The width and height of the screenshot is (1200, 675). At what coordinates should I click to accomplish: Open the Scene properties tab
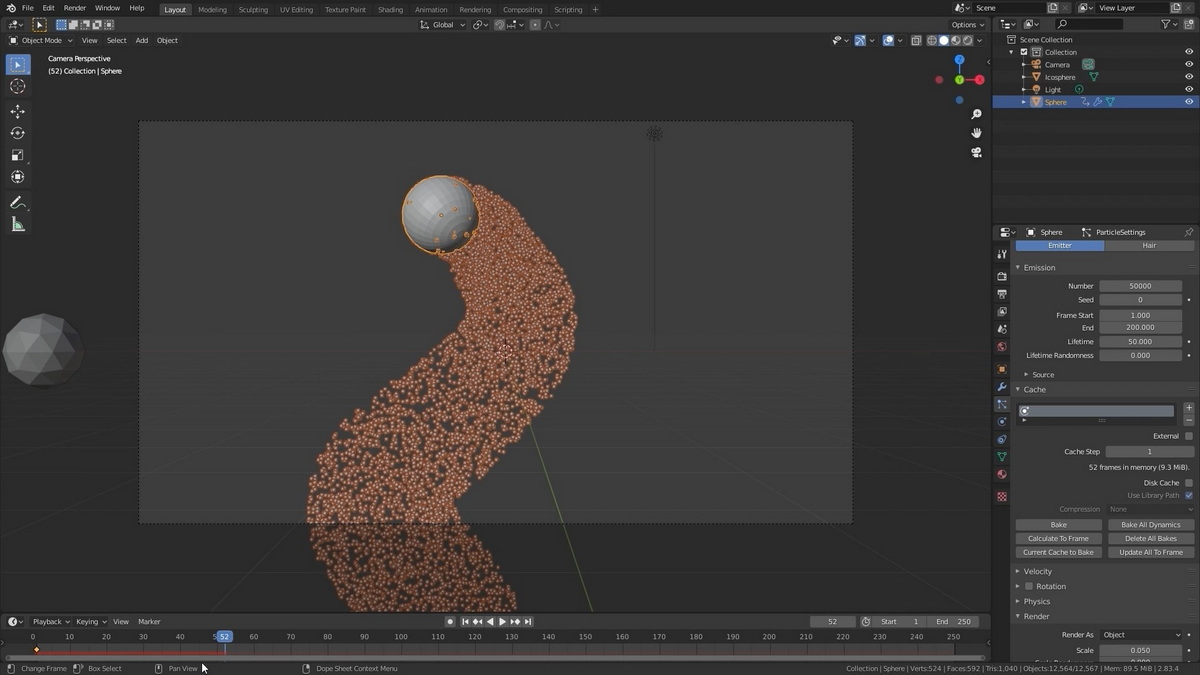point(1002,329)
